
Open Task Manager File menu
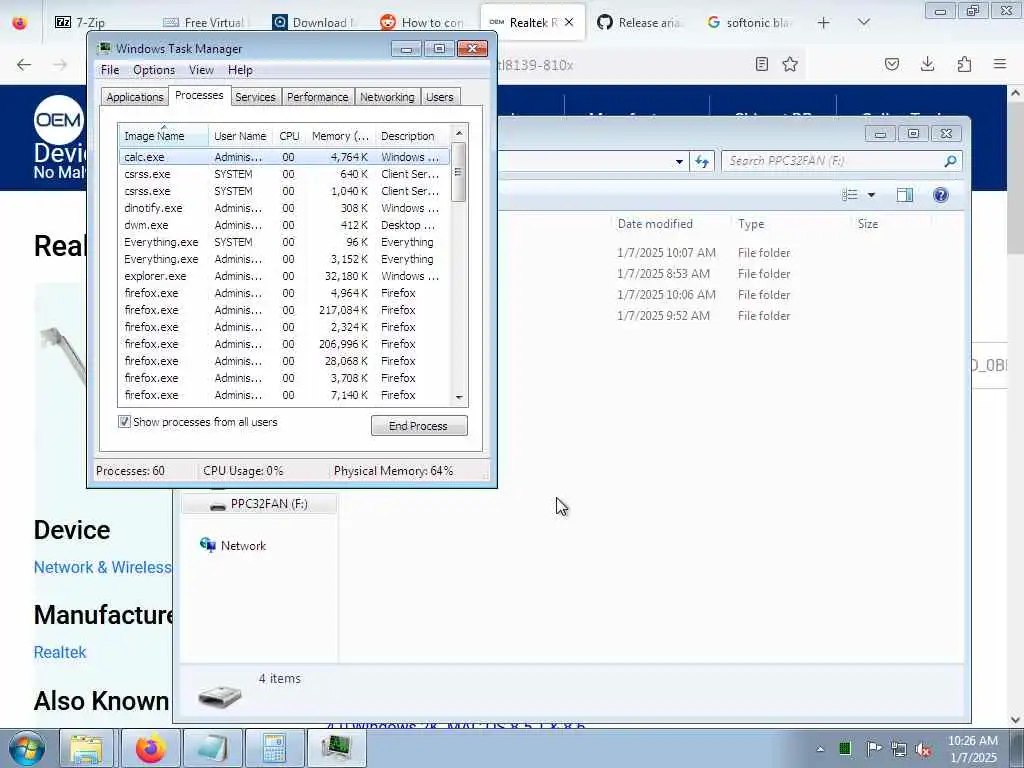point(110,70)
